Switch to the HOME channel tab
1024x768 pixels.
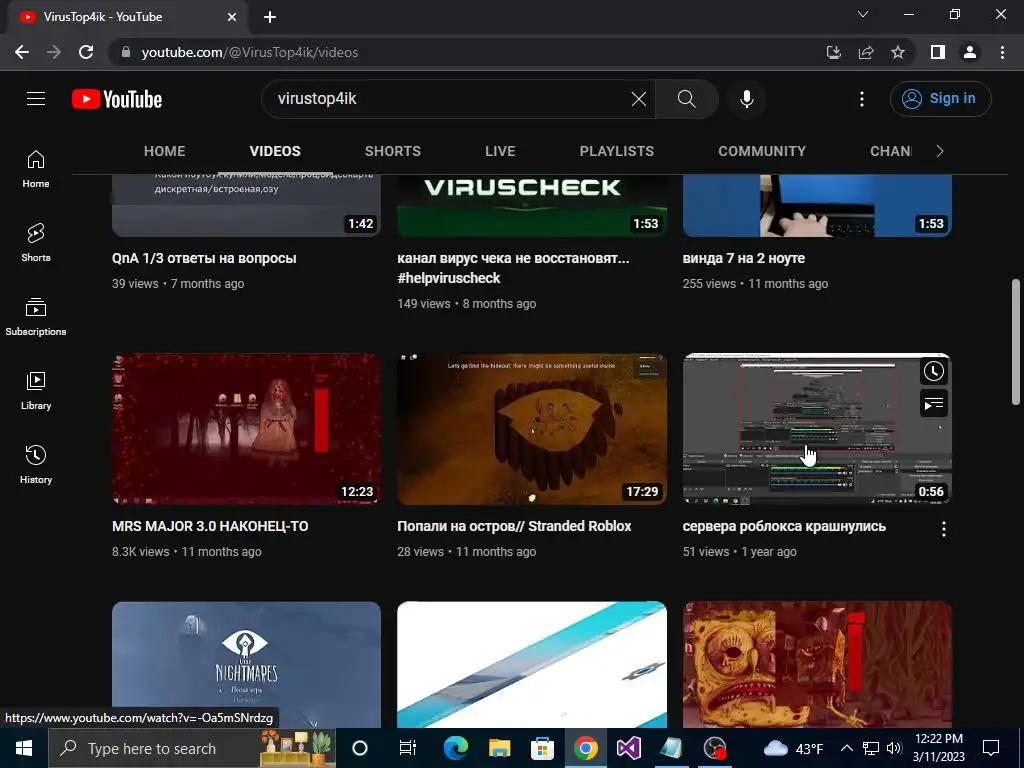coord(165,151)
